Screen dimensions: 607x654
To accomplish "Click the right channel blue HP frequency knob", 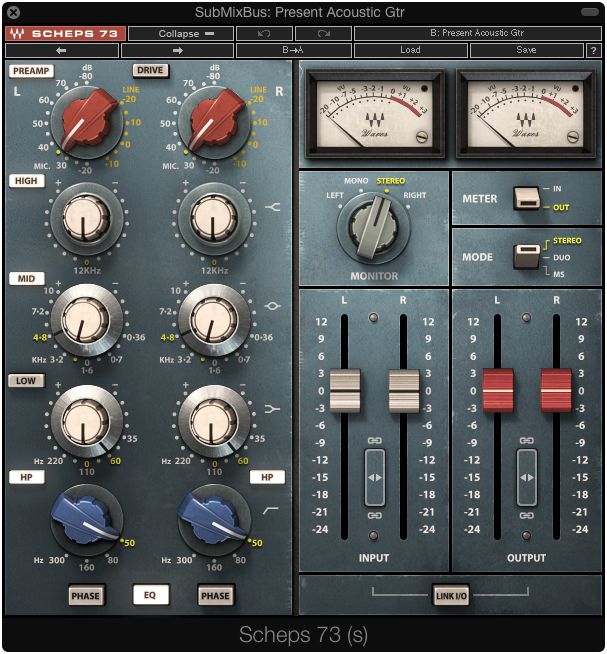I will 214,519.
